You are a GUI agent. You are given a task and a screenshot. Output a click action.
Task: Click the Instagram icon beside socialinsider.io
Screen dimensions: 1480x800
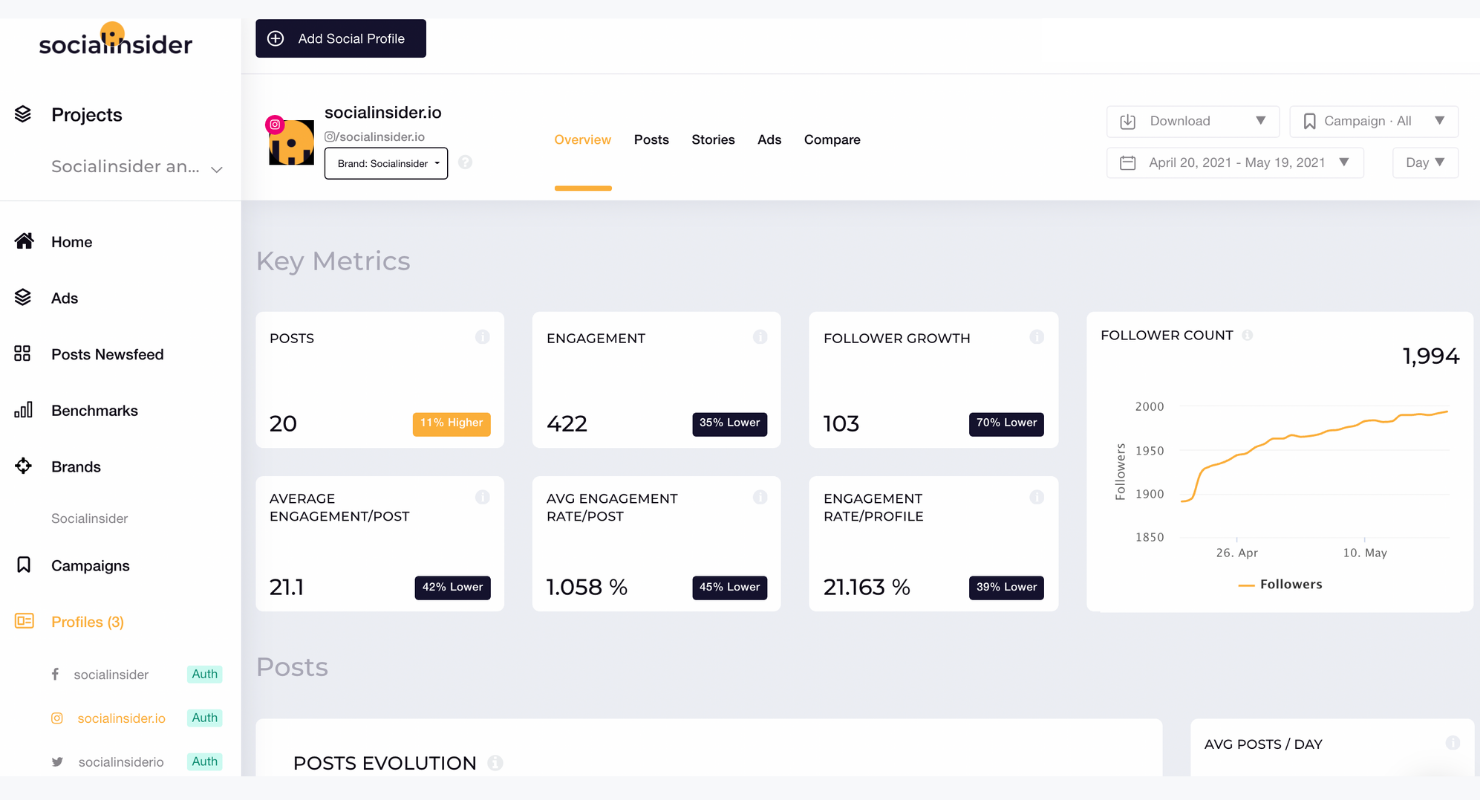click(x=57, y=718)
